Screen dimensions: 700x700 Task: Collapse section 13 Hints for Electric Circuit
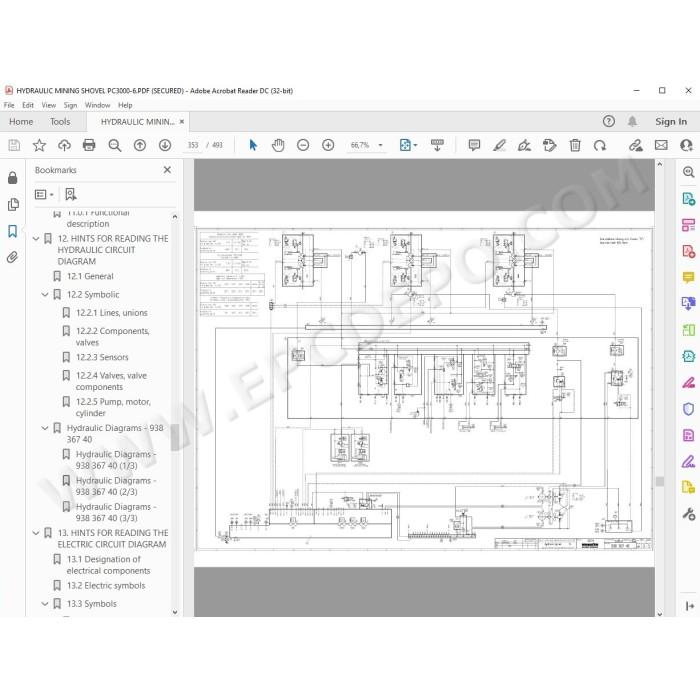tap(36, 533)
